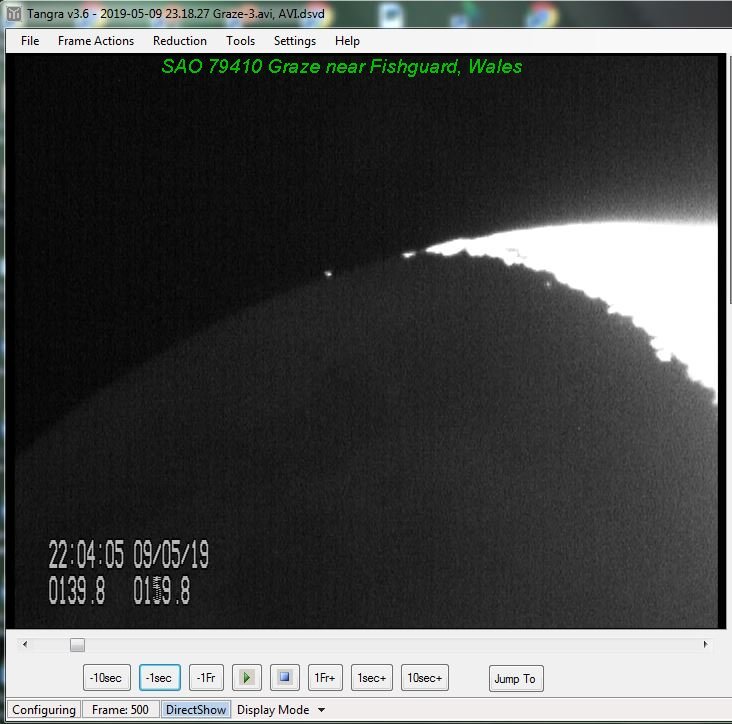Jump back 10 seconds
Image resolution: width=732 pixels, height=724 pixels.
pos(106,678)
